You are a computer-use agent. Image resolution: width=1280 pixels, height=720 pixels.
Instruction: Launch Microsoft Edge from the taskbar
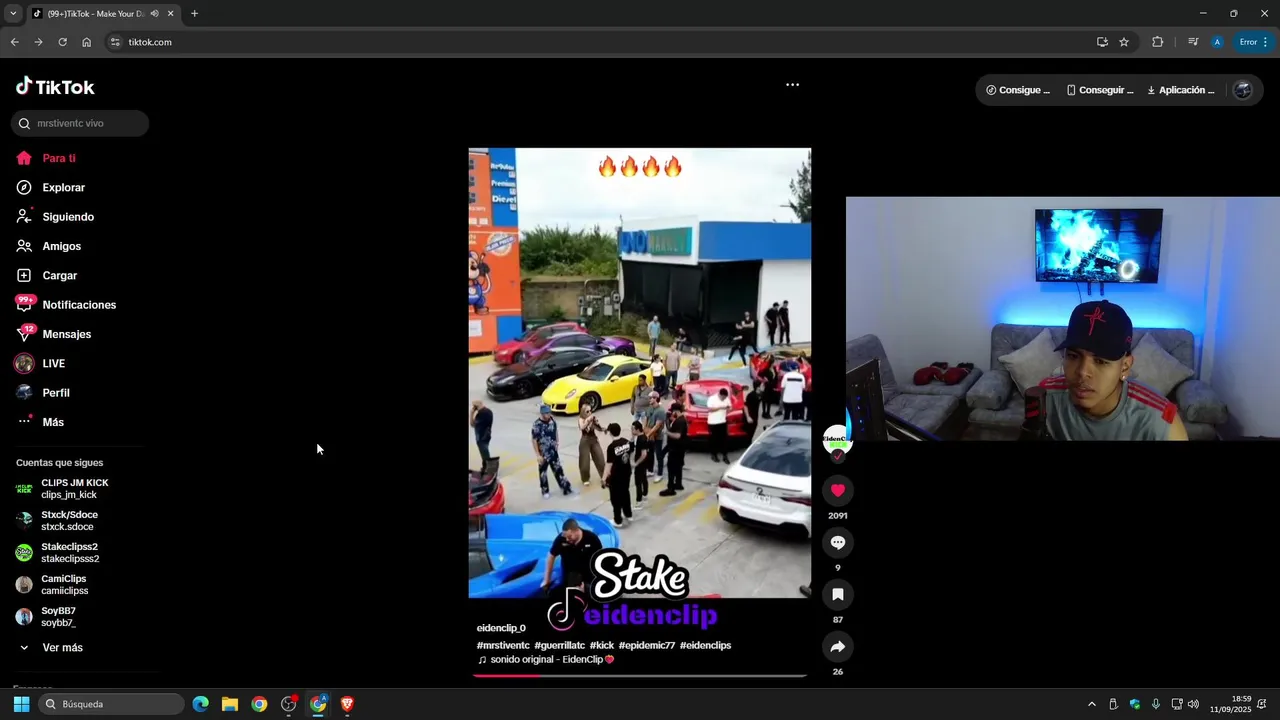[201, 704]
